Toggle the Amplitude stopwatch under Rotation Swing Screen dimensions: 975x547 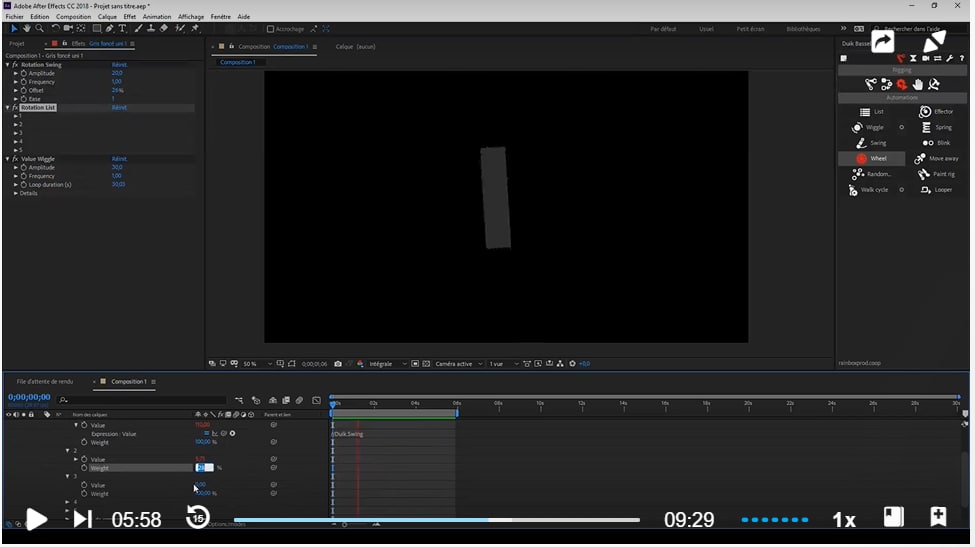(23, 73)
